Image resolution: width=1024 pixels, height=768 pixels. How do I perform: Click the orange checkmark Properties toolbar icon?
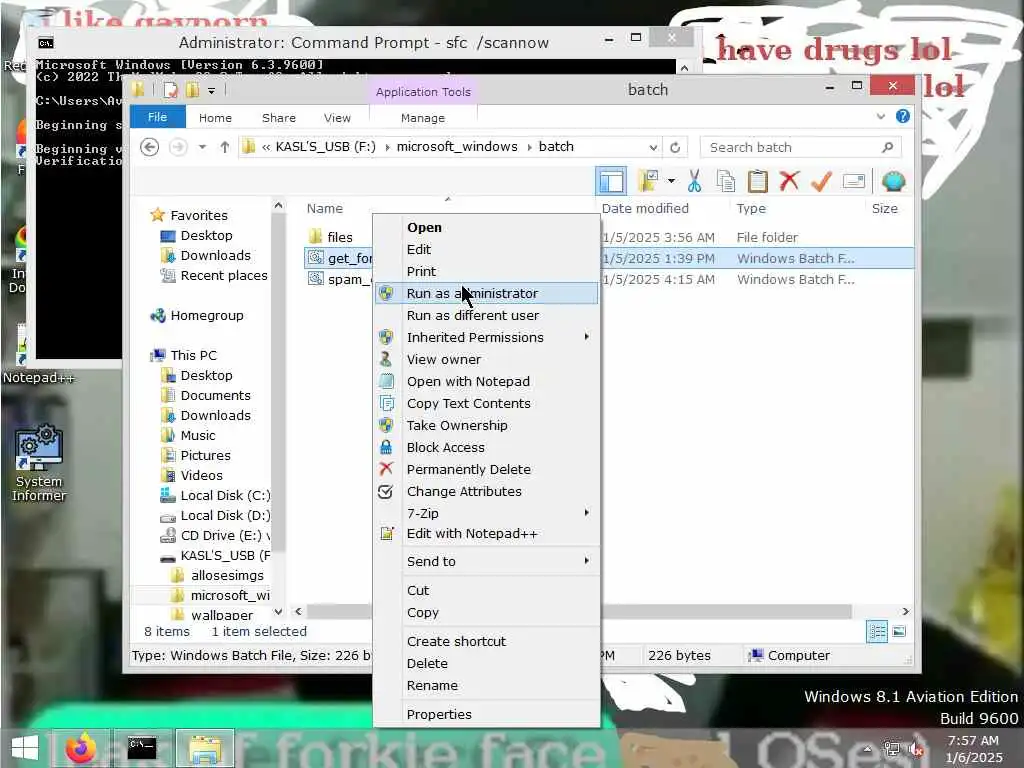coord(821,181)
